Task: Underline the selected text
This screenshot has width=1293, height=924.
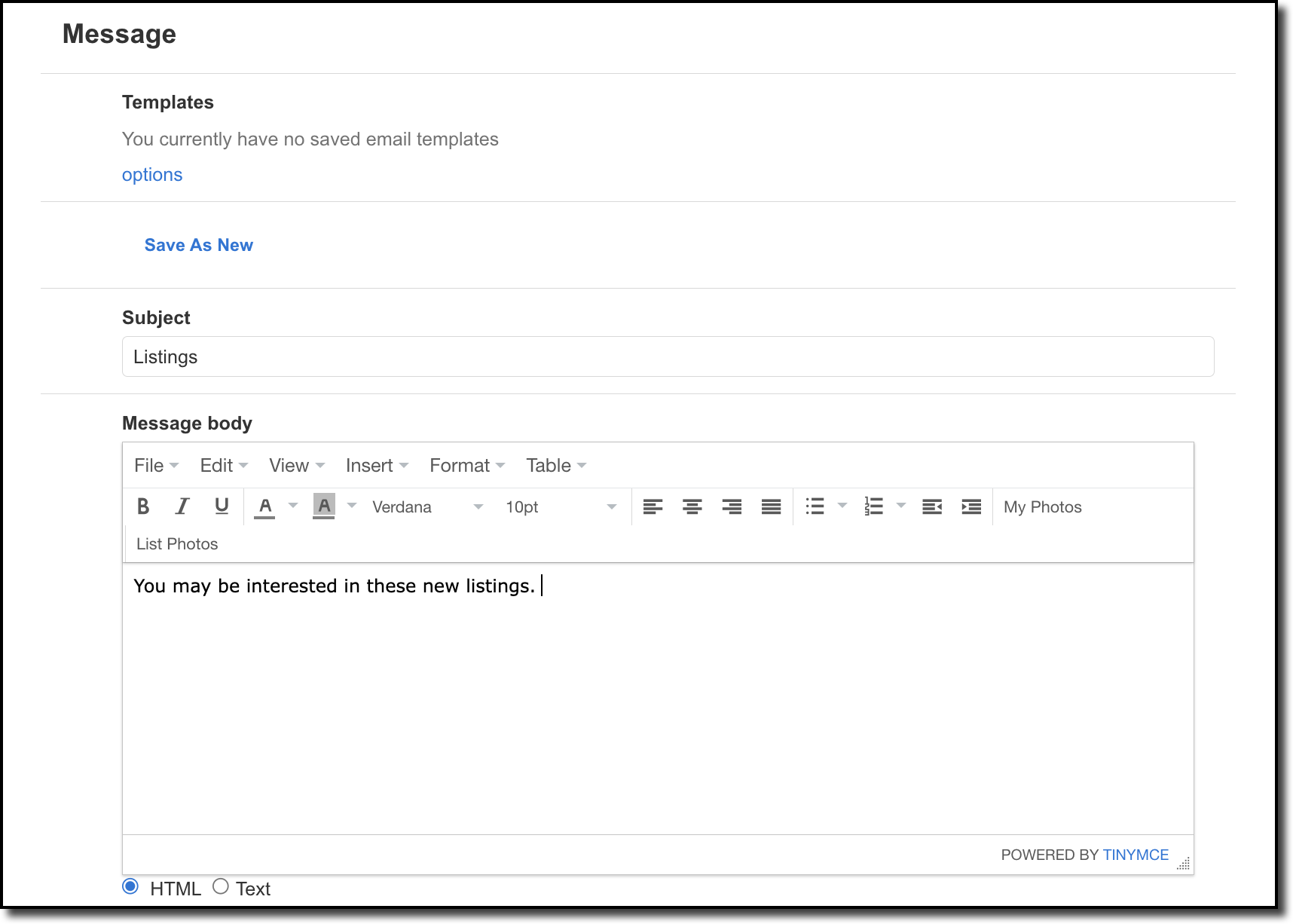Action: click(x=221, y=506)
